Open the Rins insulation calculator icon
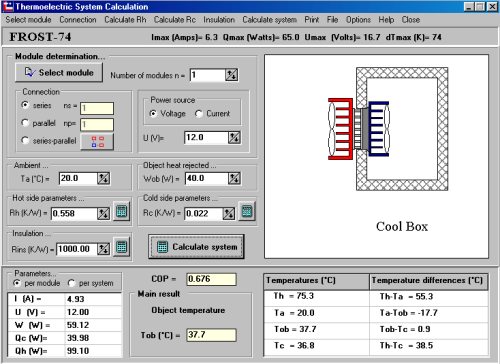Screen dimensions: 500x364 (122, 247)
